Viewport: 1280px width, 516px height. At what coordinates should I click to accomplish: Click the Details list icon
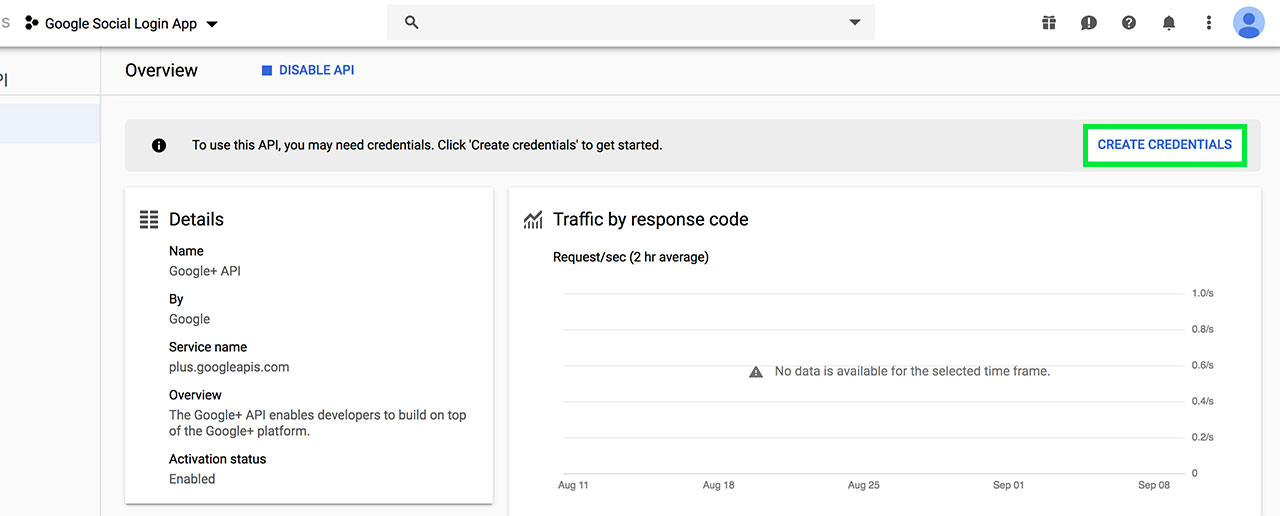coord(149,219)
